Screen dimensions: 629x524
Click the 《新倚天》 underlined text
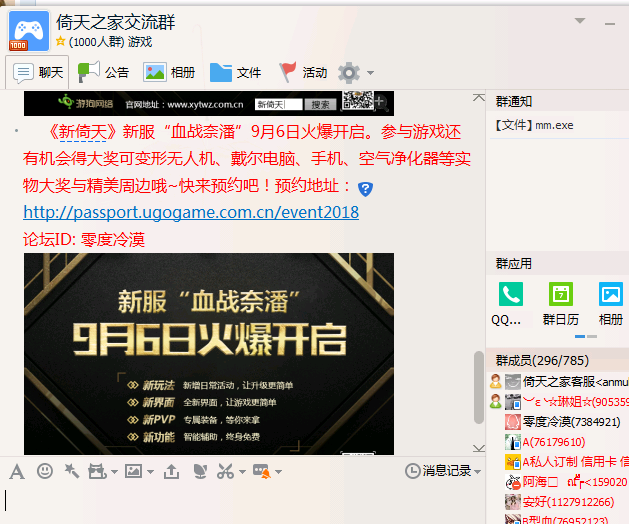point(82,132)
